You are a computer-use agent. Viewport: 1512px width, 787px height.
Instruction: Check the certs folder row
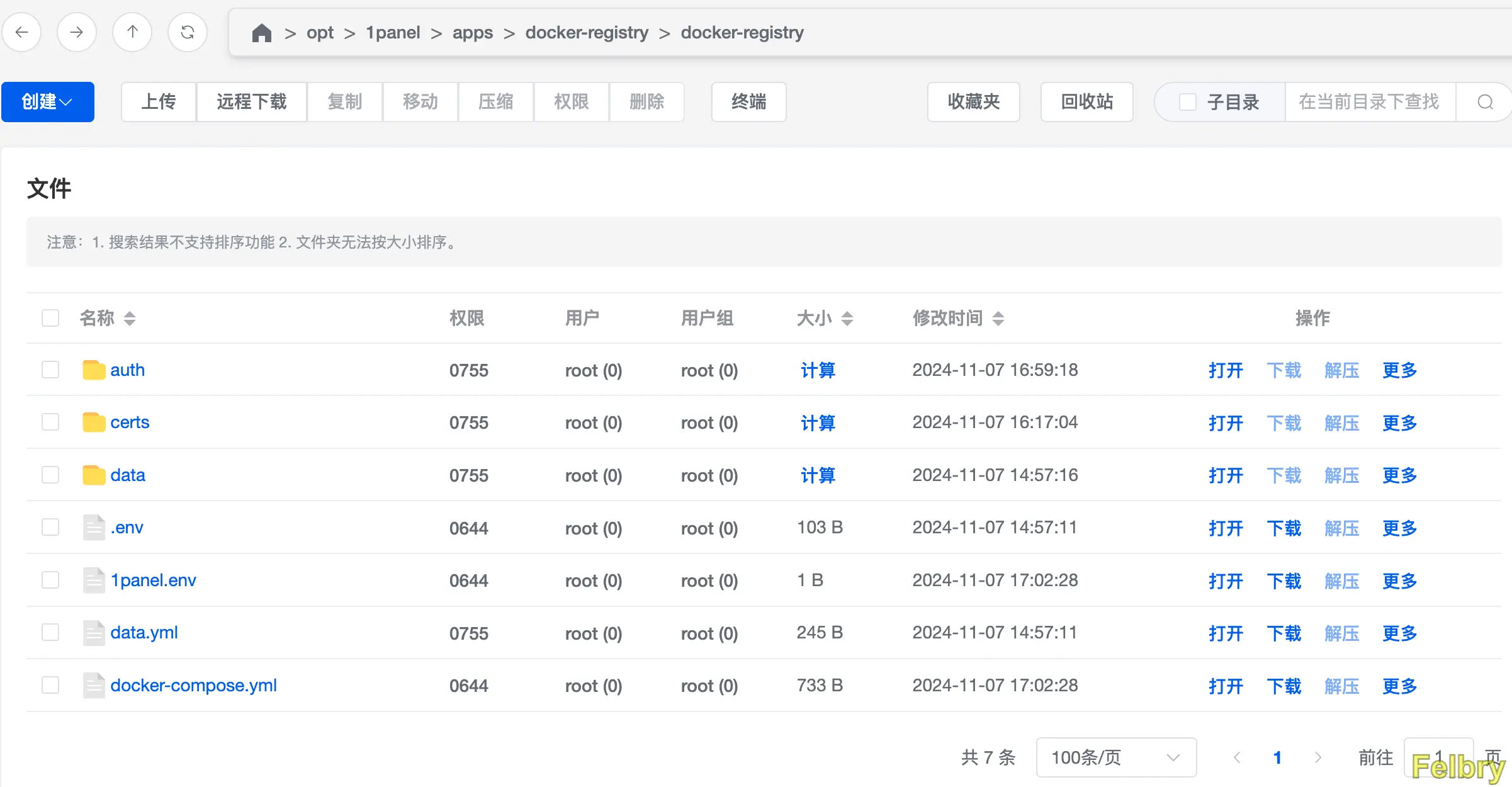50,422
